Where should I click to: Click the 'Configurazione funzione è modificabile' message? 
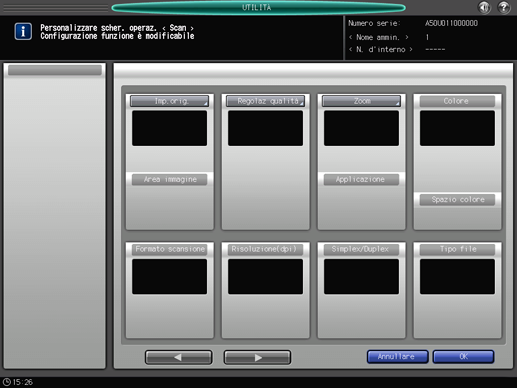click(x=117, y=36)
